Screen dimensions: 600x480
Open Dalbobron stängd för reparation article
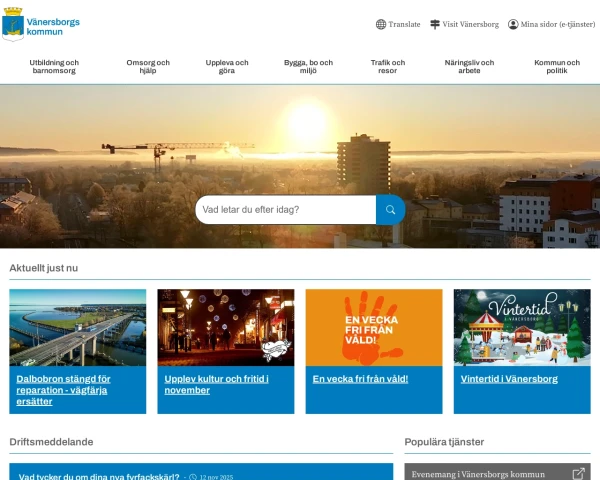coord(64,385)
